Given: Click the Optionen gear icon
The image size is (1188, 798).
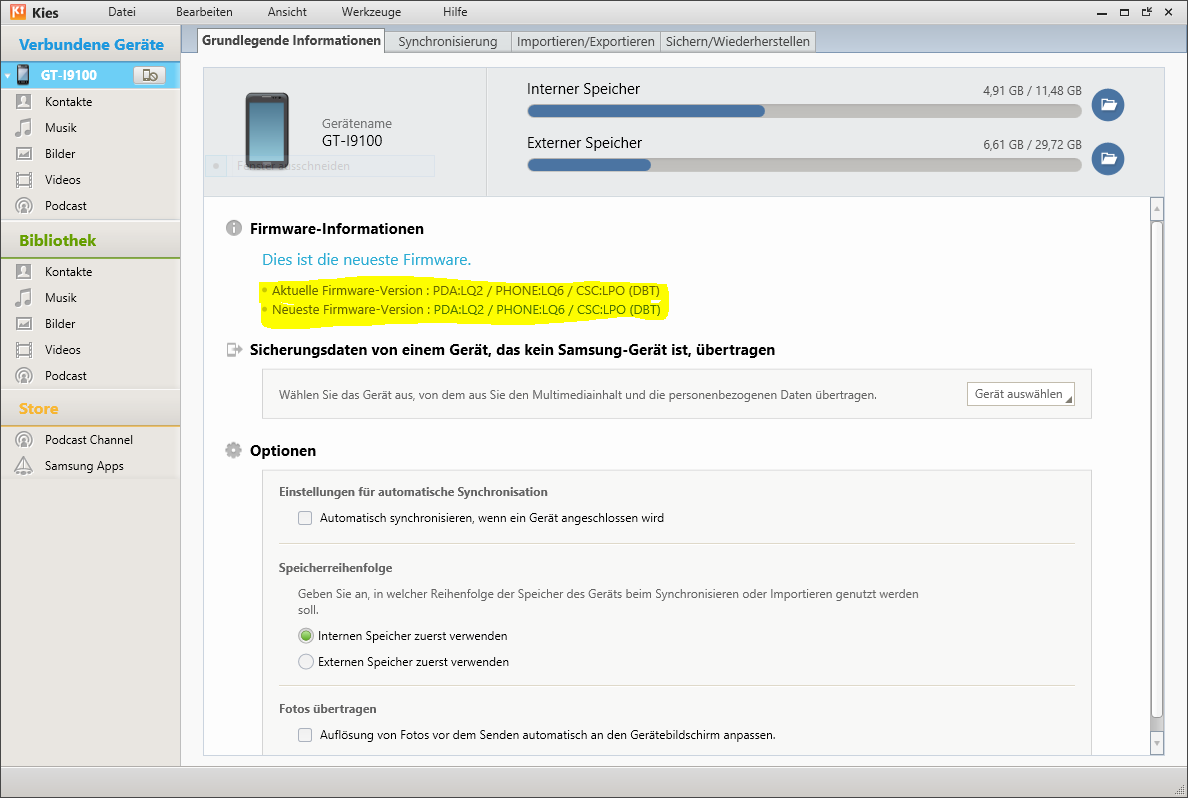Looking at the screenshot, I should pos(233,450).
